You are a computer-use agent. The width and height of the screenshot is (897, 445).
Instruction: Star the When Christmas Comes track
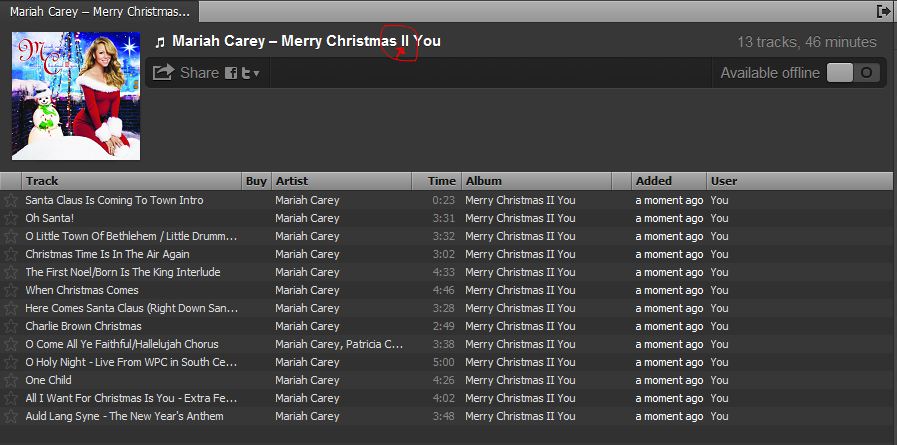(10, 291)
